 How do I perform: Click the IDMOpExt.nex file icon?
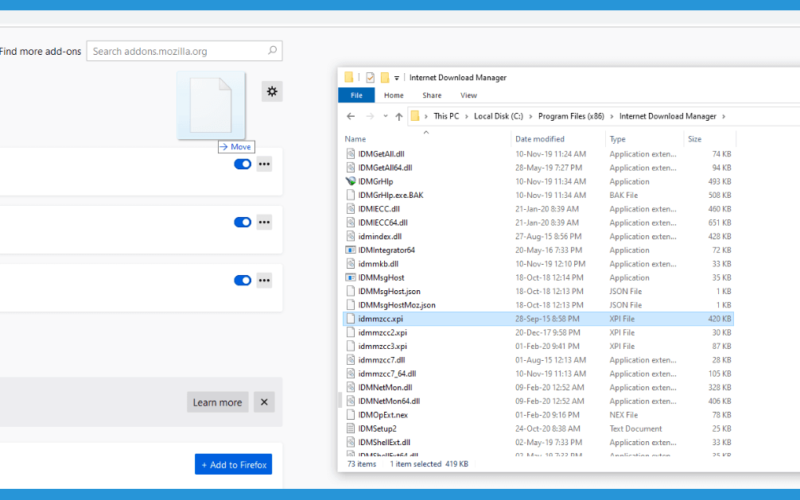351,415
